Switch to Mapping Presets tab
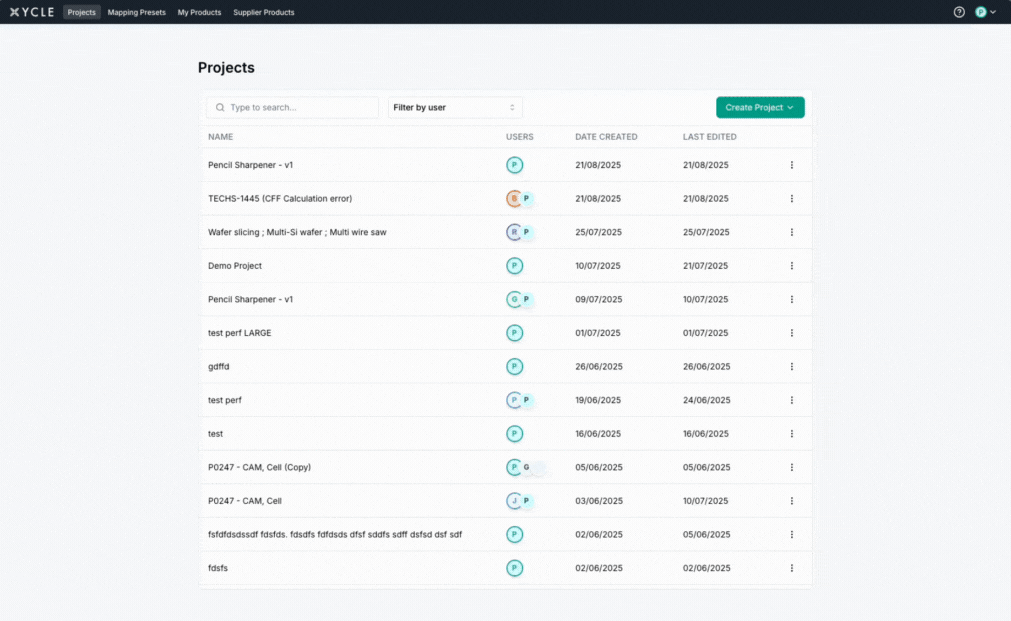The height and width of the screenshot is (621, 1011). point(137,12)
